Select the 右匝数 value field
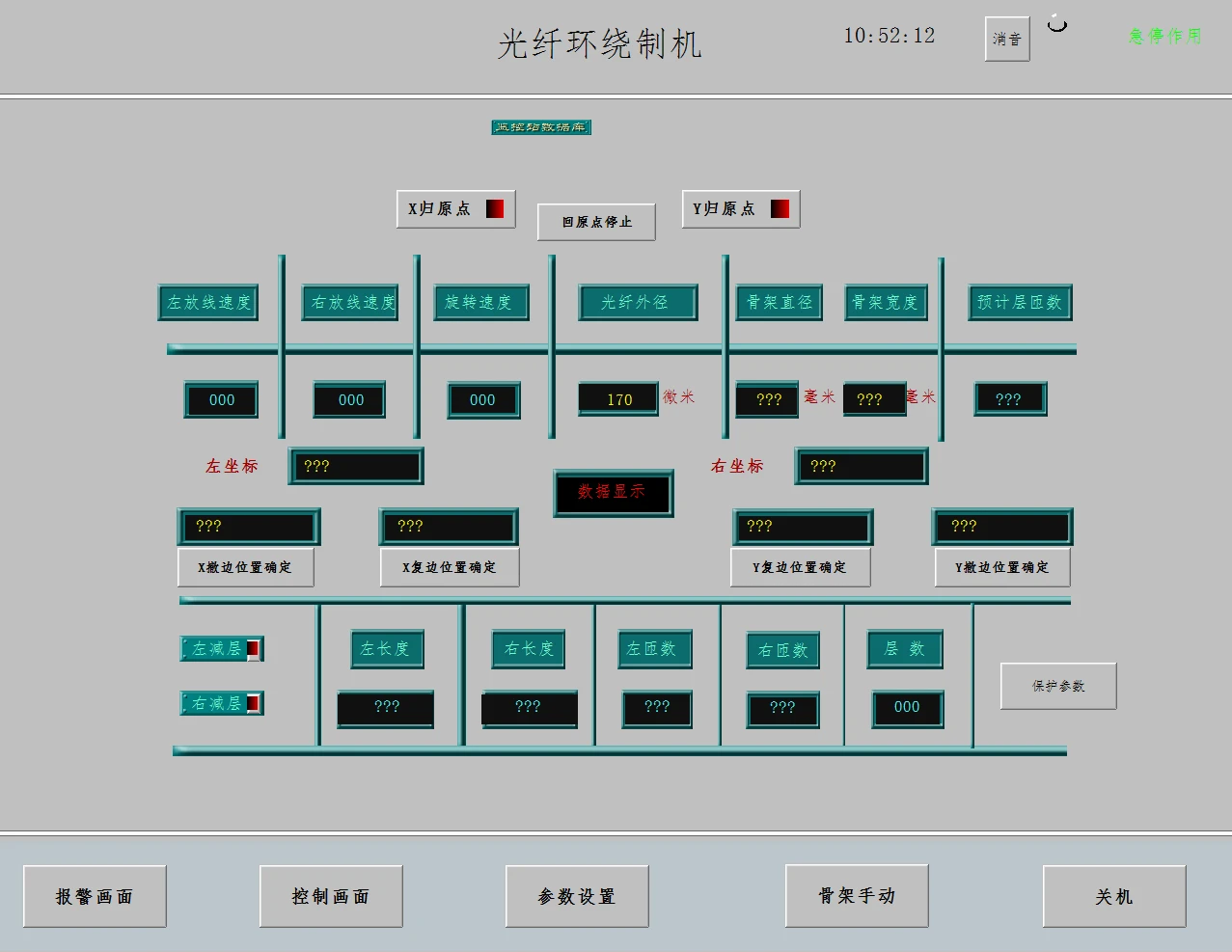Image resolution: width=1232 pixels, height=952 pixels. 783,709
